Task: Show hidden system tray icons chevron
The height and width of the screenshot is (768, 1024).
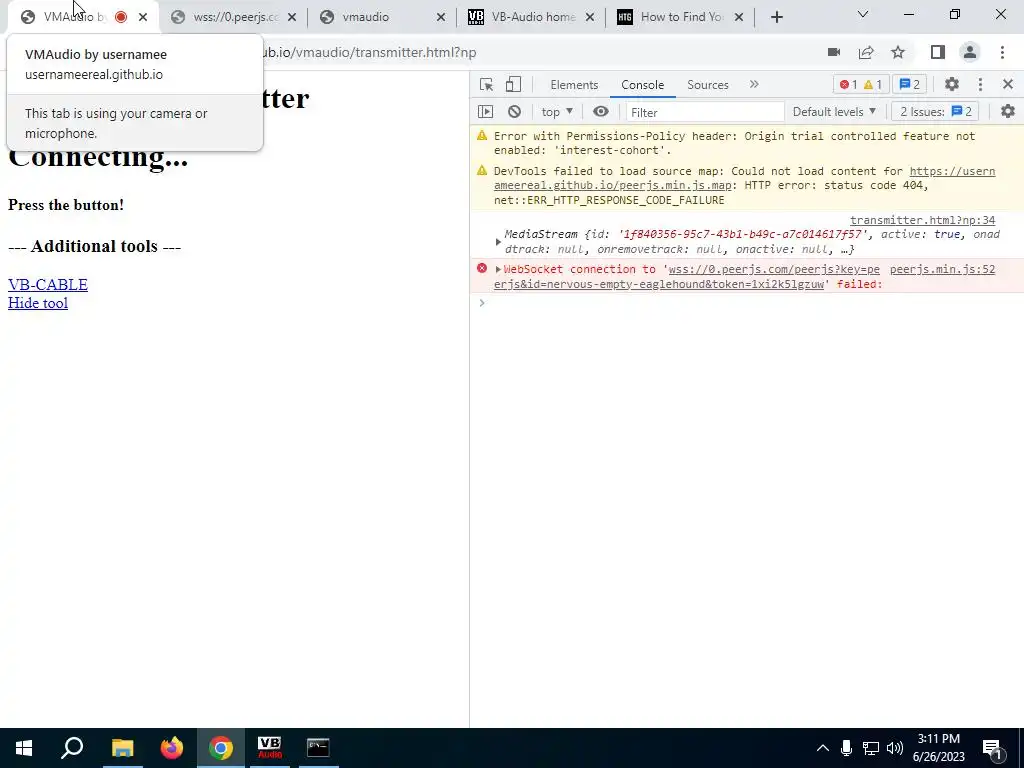Action: [x=823, y=748]
